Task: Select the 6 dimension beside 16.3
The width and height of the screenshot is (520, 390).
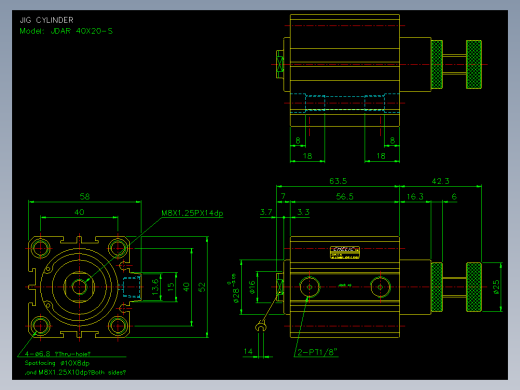Action: (x=454, y=196)
